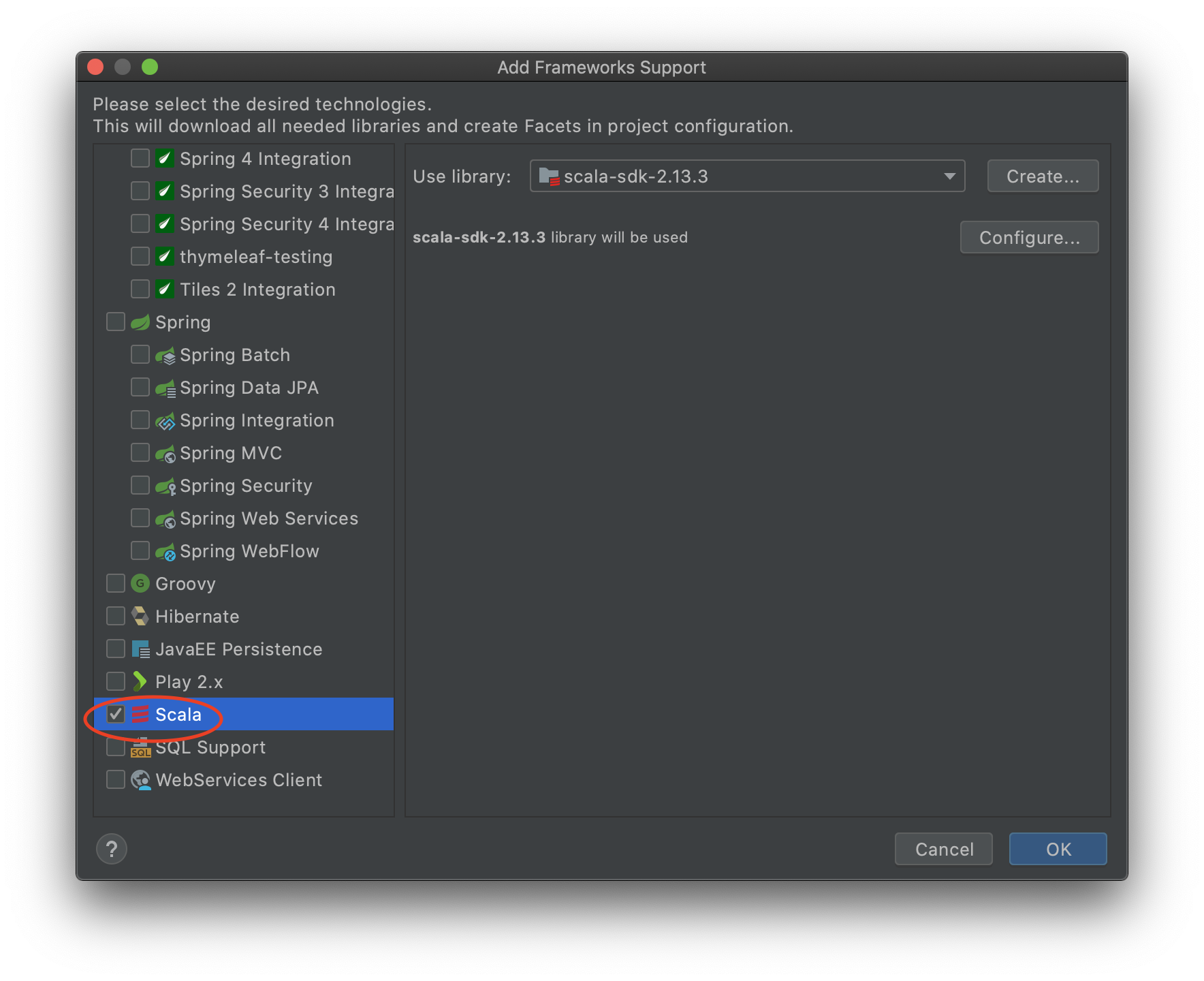Image resolution: width=1204 pixels, height=981 pixels.
Task: Check the Spring Data JPA checkbox
Action: 140,387
